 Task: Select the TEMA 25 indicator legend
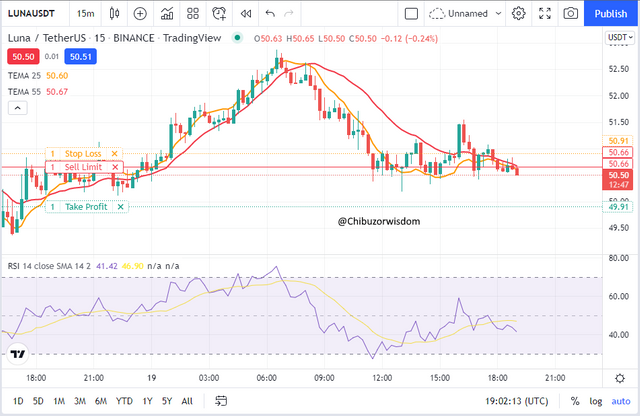(24, 76)
